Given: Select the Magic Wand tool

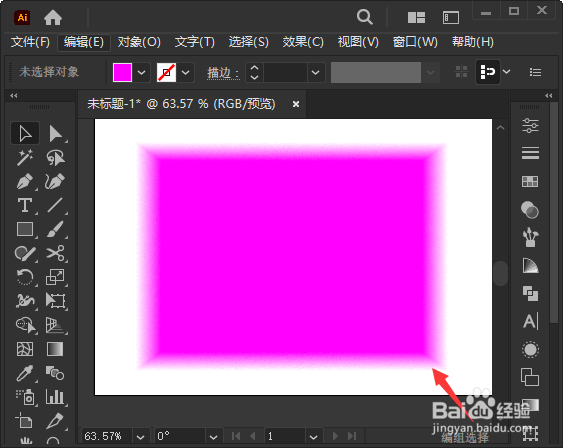Looking at the screenshot, I should click(25, 158).
